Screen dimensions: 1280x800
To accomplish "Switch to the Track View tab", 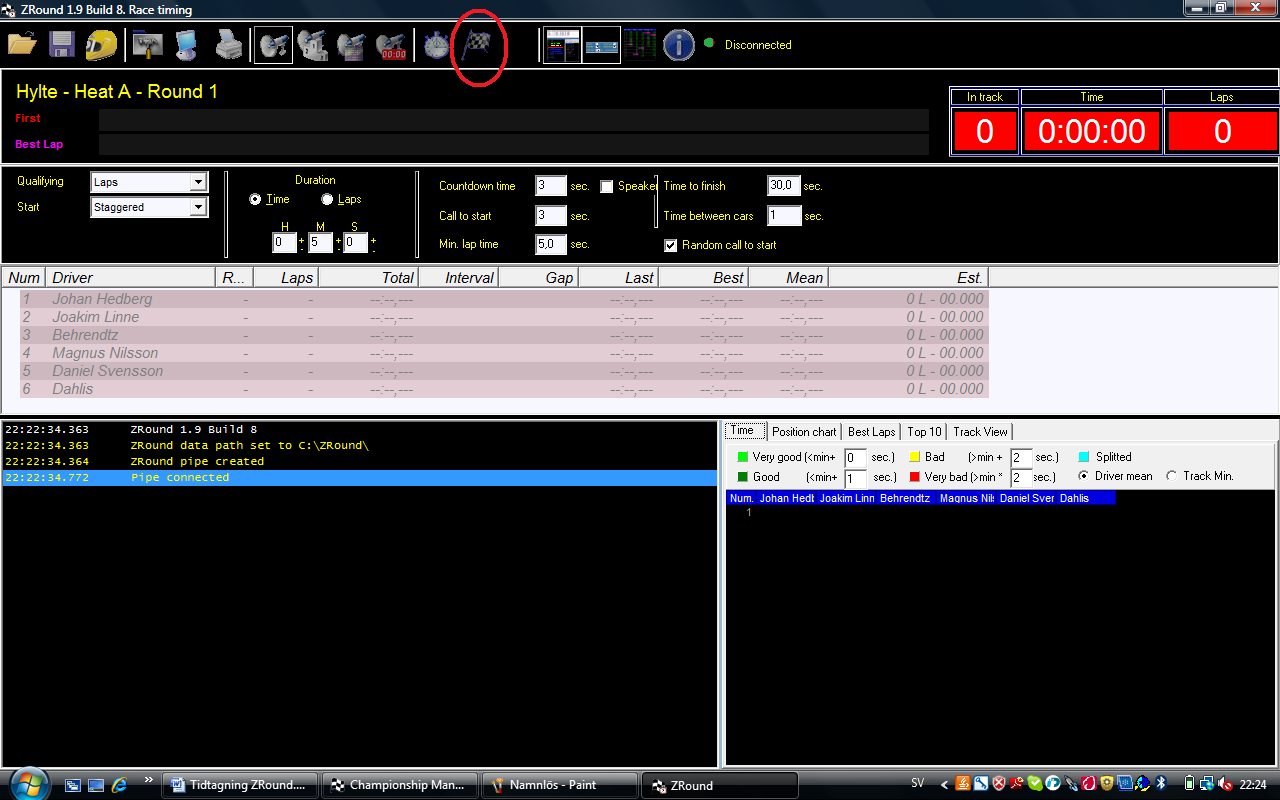I will click(980, 432).
